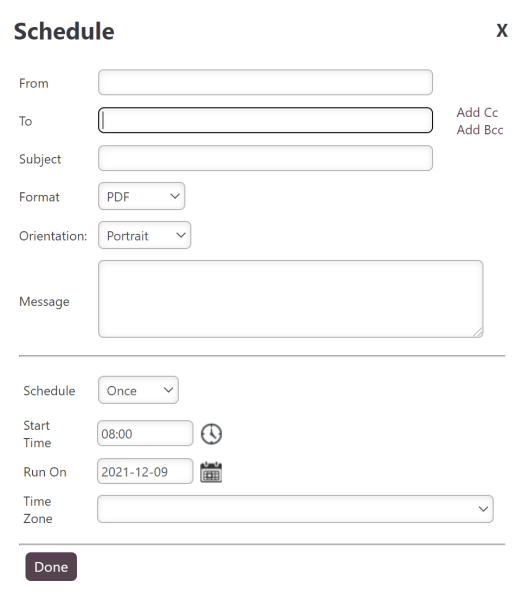Focus the From input field
516x614 pixels.
265,82
